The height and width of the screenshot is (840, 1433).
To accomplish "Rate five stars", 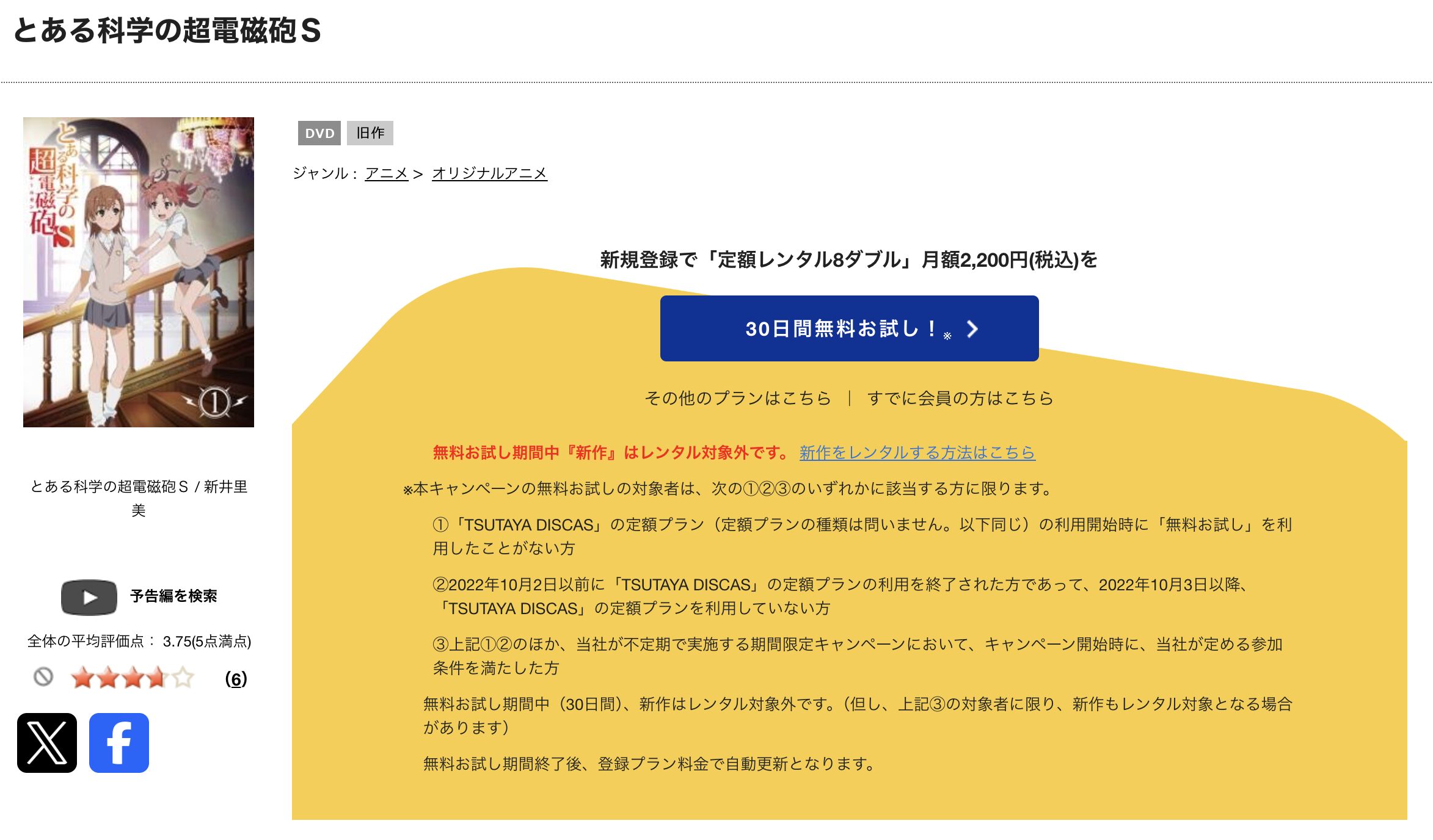I will [183, 678].
